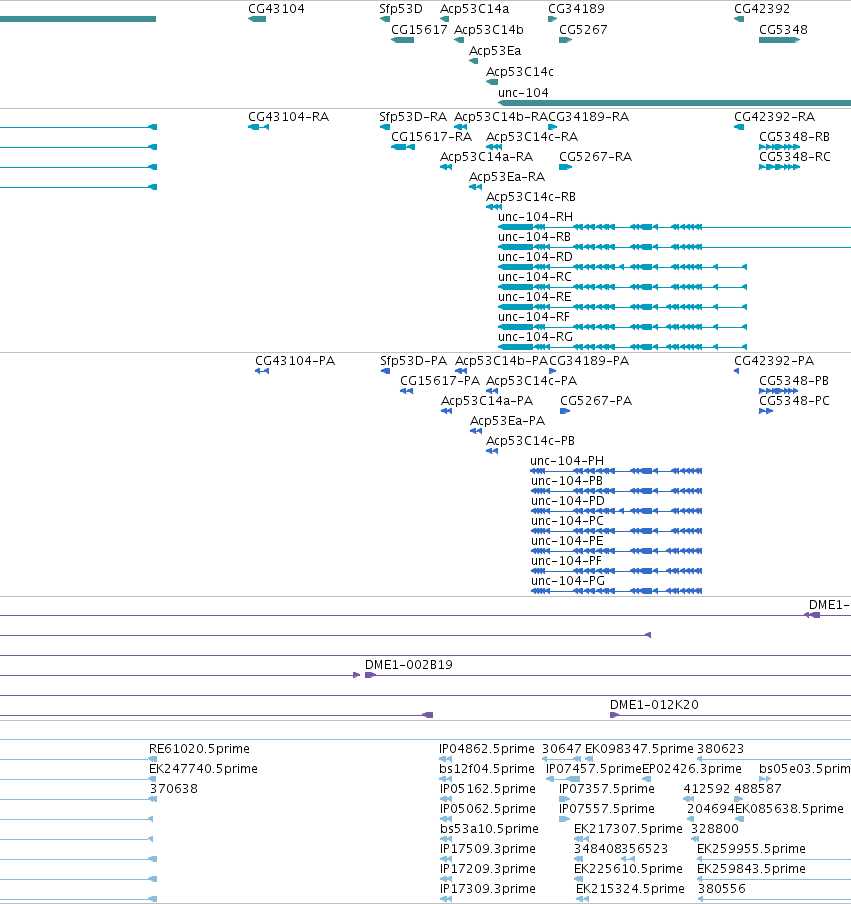Screen dimensions: 851x904
Task: Select the unc-104-RG transcript label
Action: point(536,337)
